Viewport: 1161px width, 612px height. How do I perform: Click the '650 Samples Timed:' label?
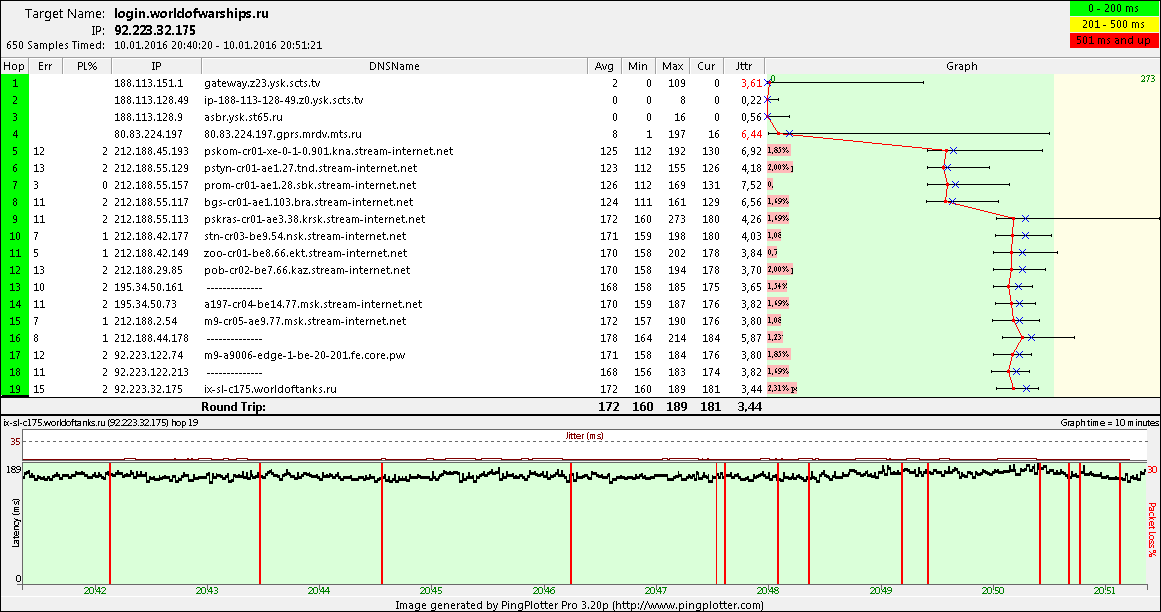tap(57, 44)
